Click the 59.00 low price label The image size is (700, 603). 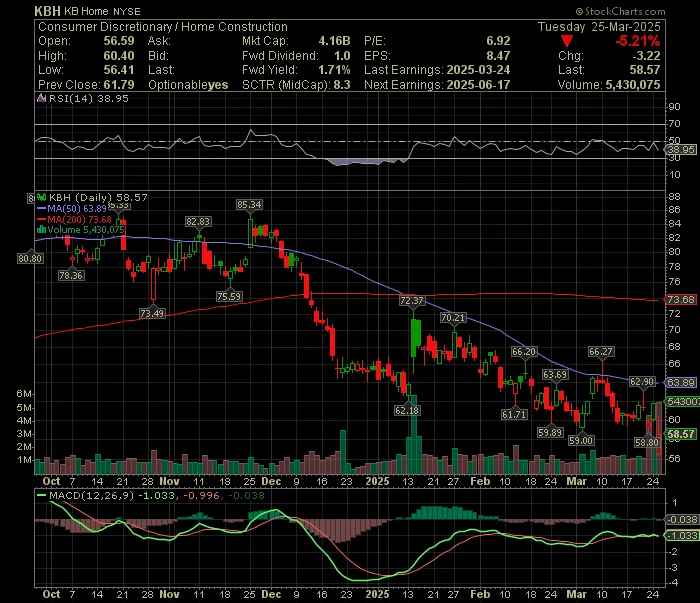click(x=581, y=441)
